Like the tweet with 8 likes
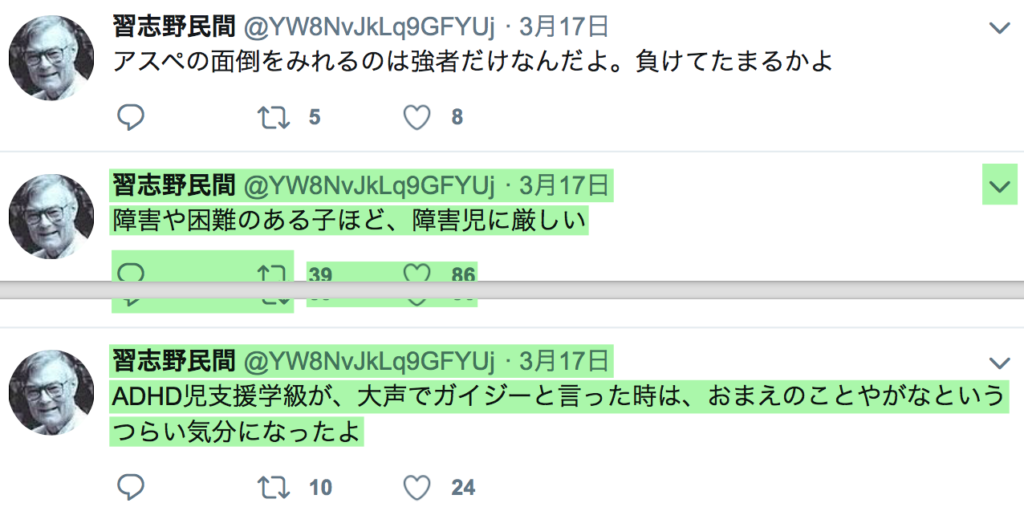This screenshot has height=507, width=1024. pyautogui.click(x=417, y=118)
